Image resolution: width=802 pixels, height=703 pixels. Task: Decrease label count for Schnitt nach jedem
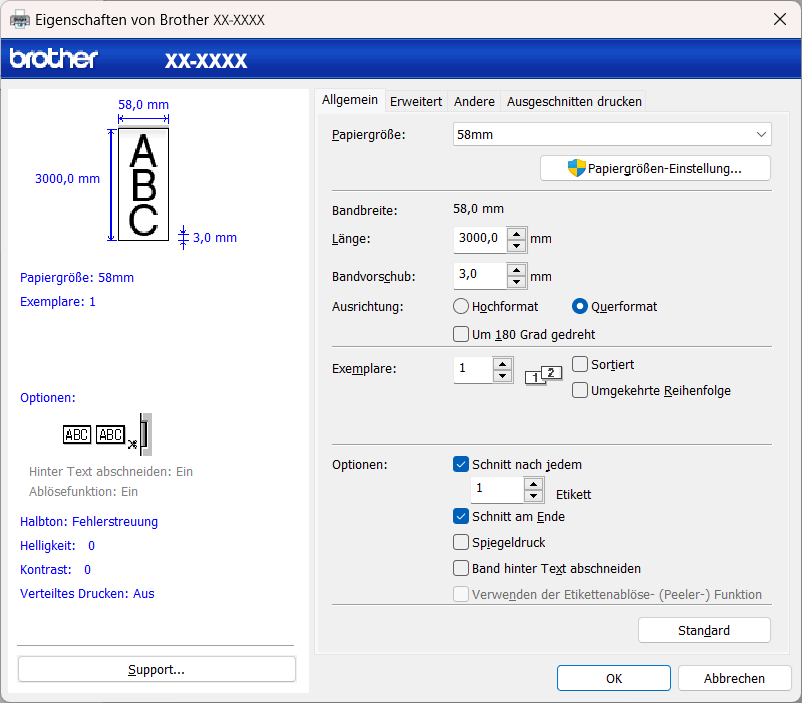click(x=534, y=496)
